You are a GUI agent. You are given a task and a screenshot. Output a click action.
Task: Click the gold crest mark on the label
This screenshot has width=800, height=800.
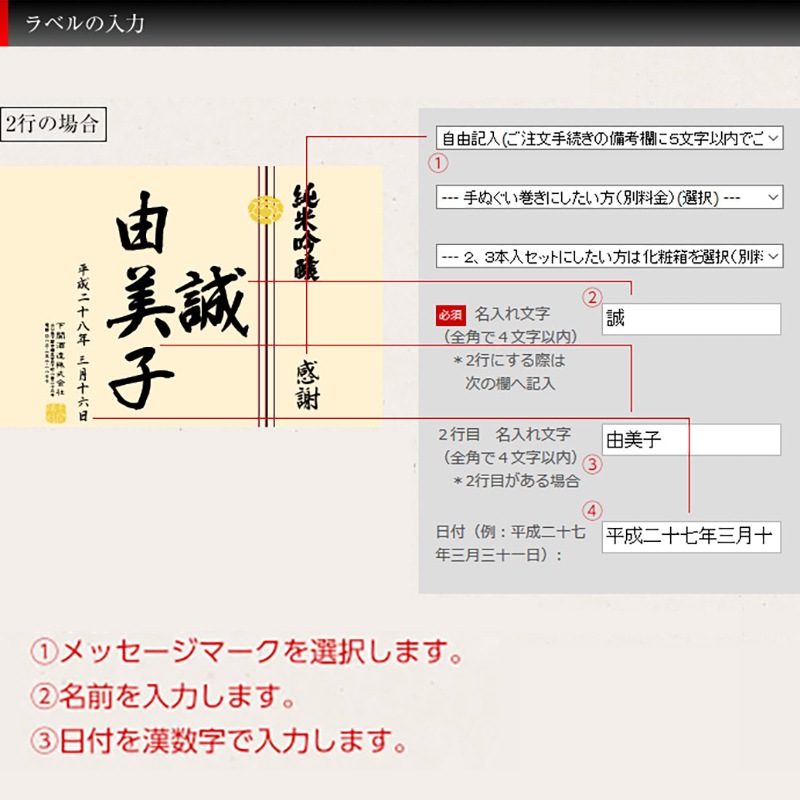tap(264, 210)
